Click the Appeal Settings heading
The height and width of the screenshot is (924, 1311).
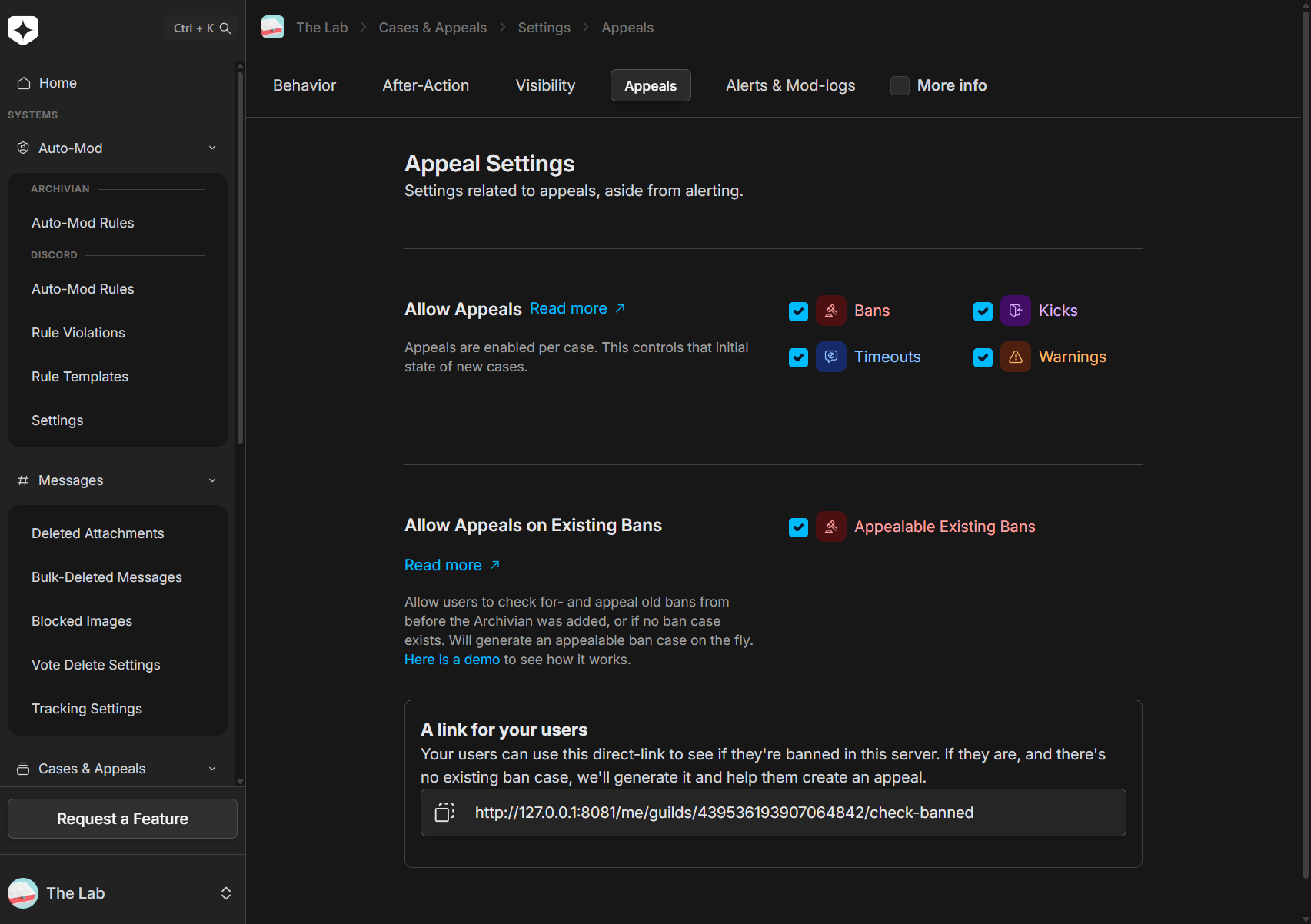(490, 164)
